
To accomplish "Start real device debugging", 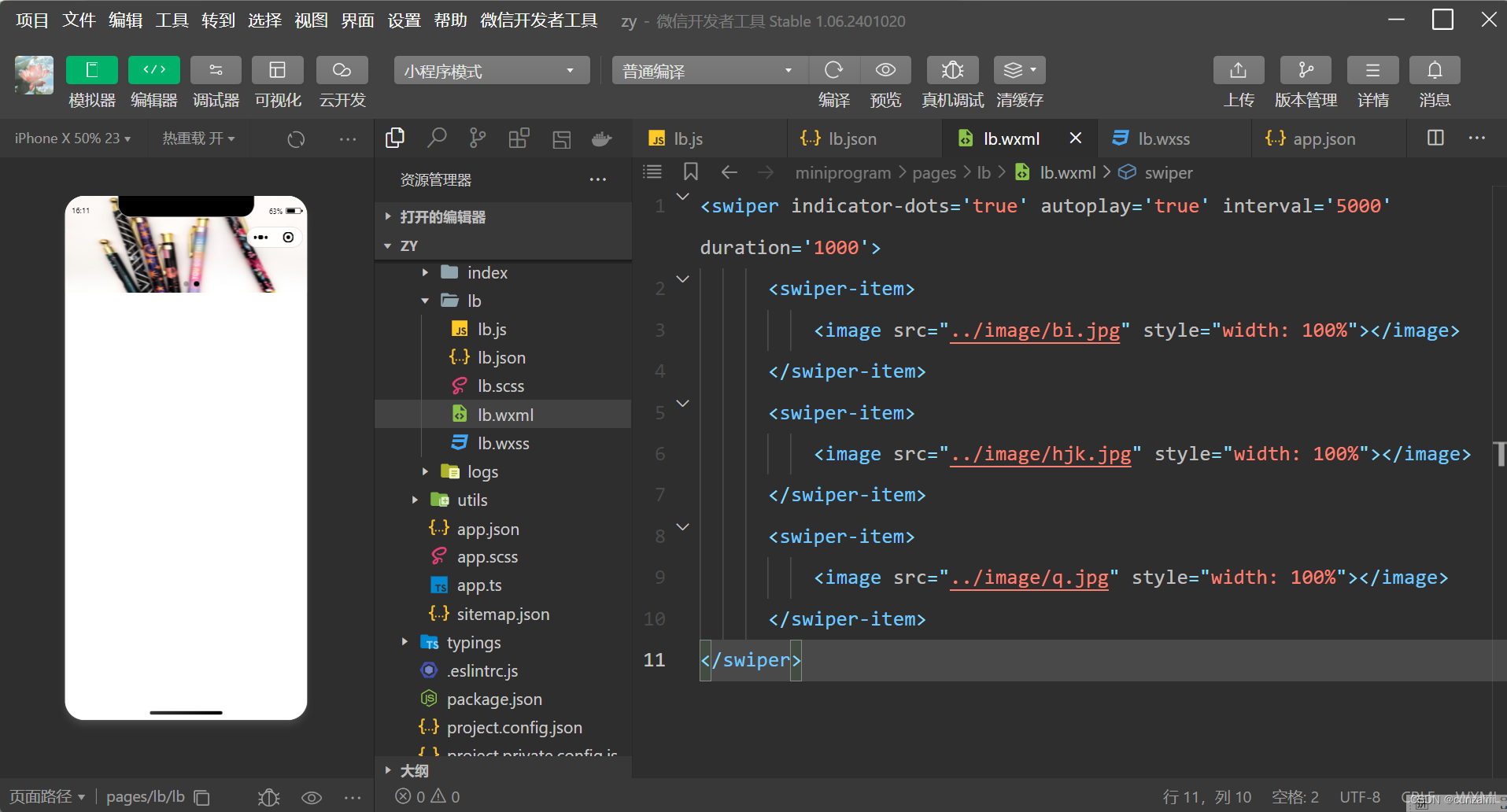I will (x=953, y=70).
